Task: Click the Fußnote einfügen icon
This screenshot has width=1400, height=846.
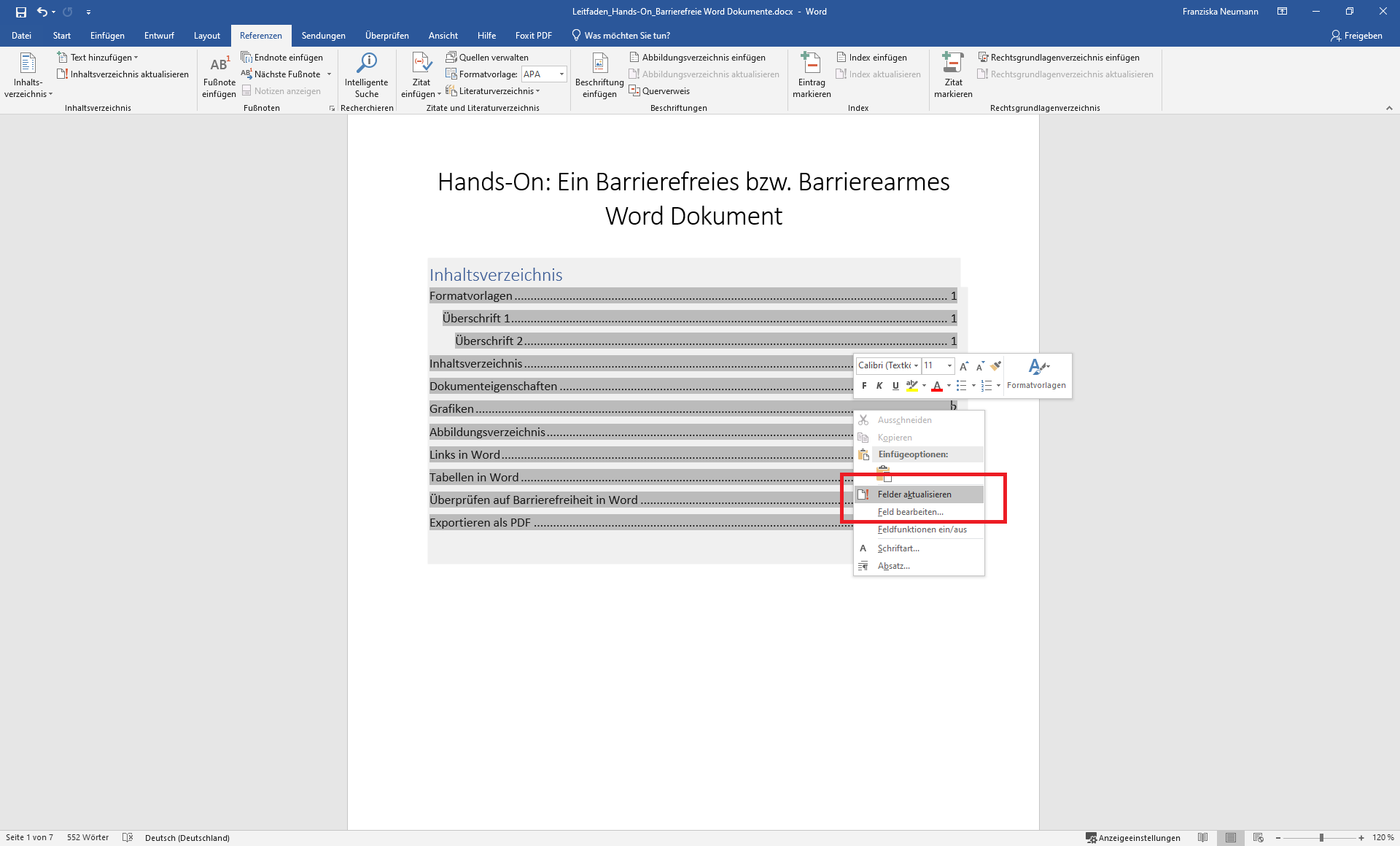Action: tap(219, 66)
